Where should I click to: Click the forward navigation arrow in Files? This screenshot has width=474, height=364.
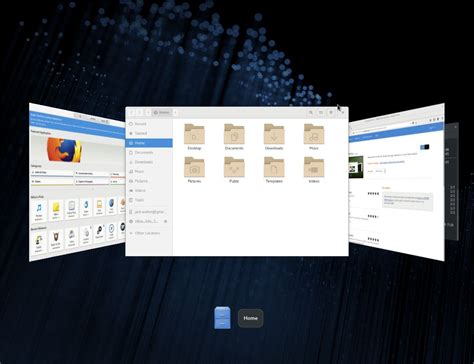click(x=140, y=113)
